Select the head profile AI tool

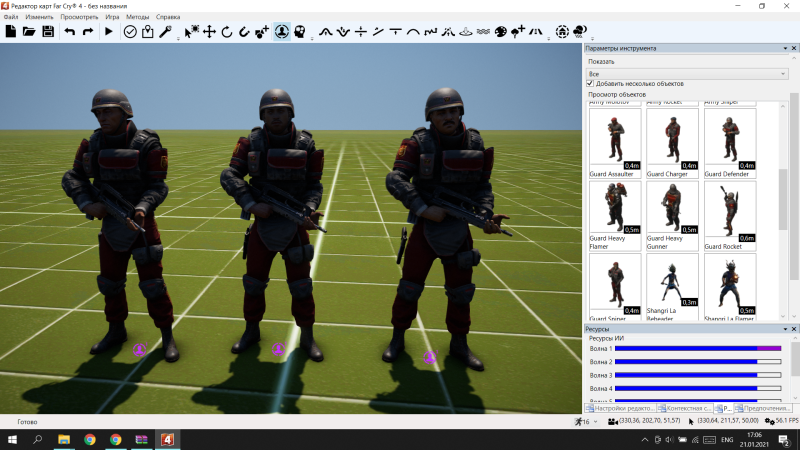300,32
